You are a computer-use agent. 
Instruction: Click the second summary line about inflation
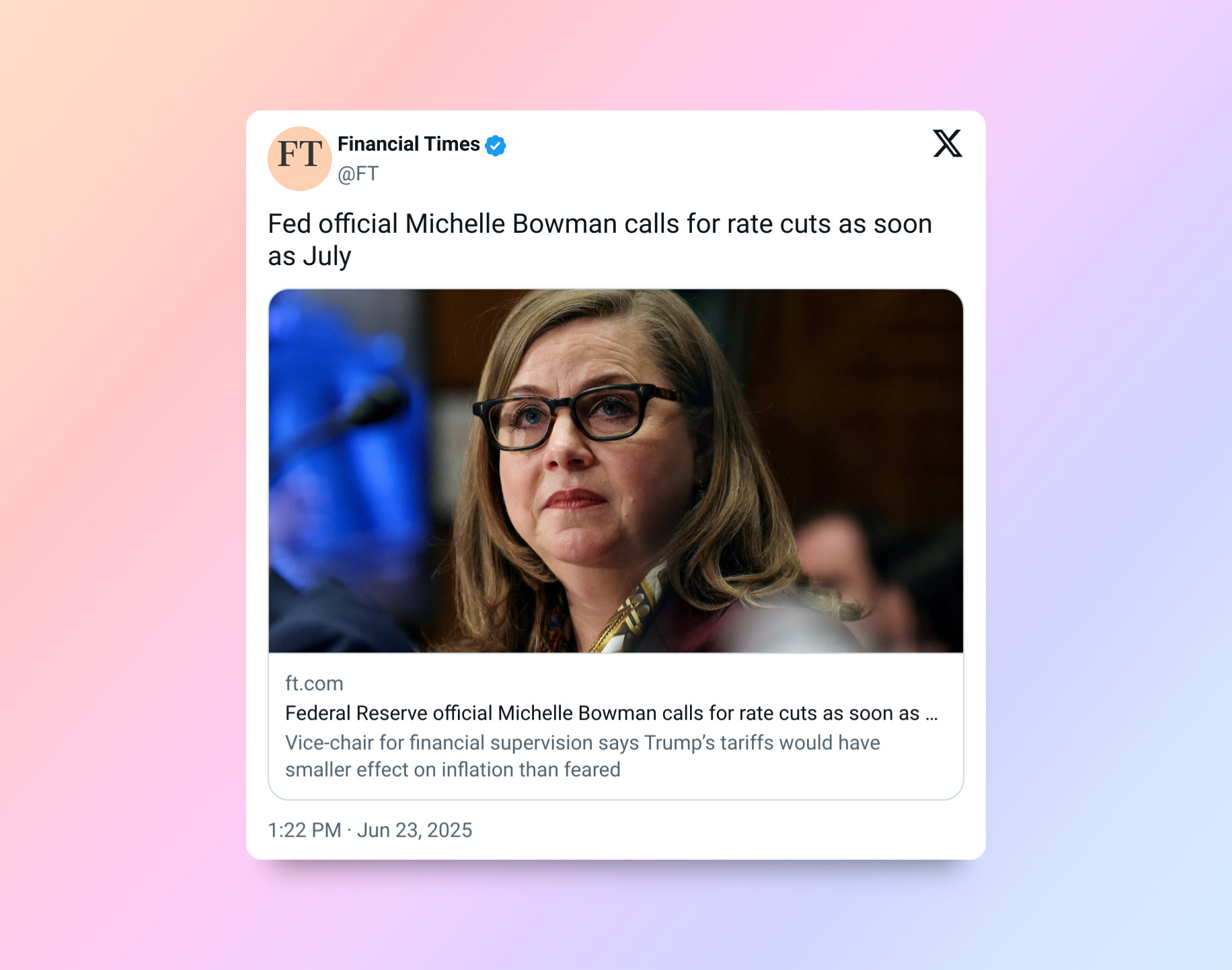pyautogui.click(x=453, y=770)
